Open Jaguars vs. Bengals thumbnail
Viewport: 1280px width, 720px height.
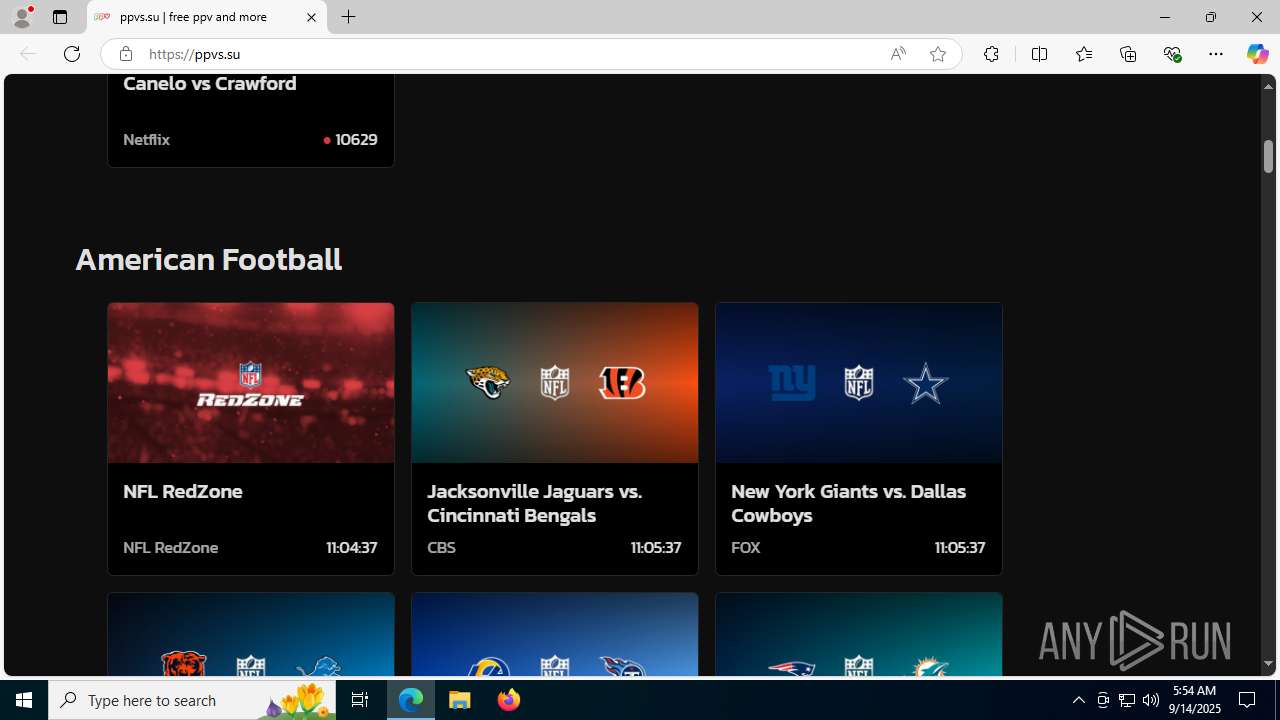click(x=554, y=383)
